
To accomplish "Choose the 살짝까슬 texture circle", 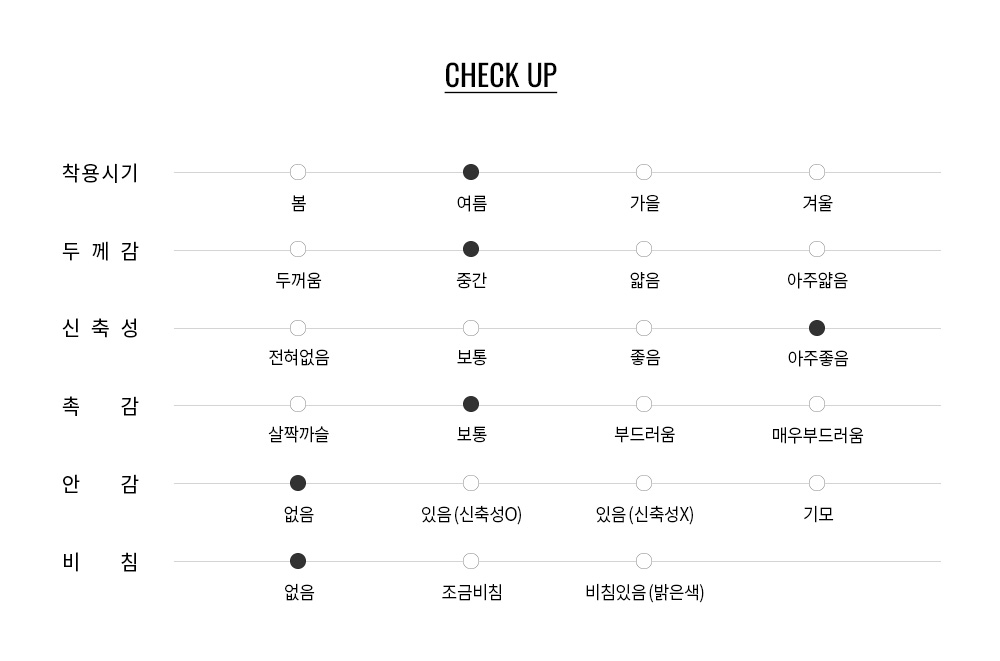I will (x=298, y=404).
